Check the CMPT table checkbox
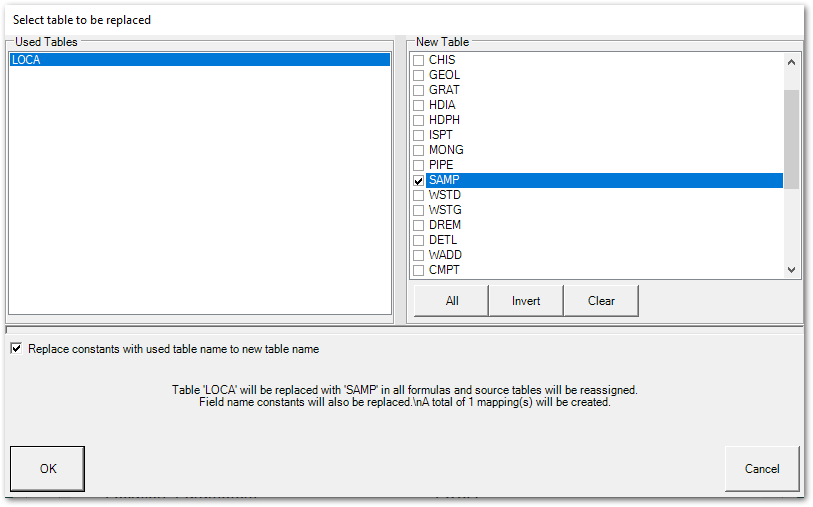Viewport: 813px width, 507px height. tap(418, 271)
